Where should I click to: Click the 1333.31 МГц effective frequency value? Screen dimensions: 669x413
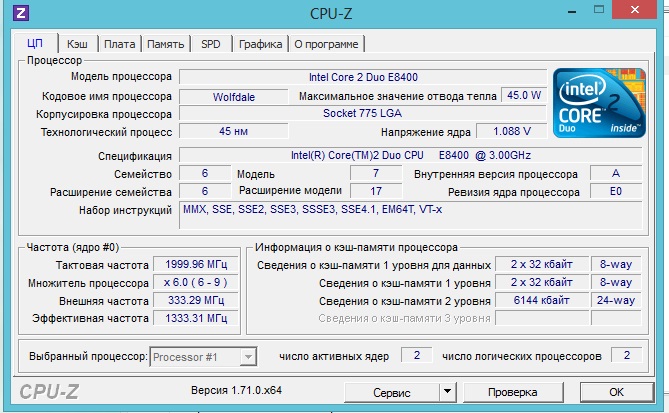point(196,318)
